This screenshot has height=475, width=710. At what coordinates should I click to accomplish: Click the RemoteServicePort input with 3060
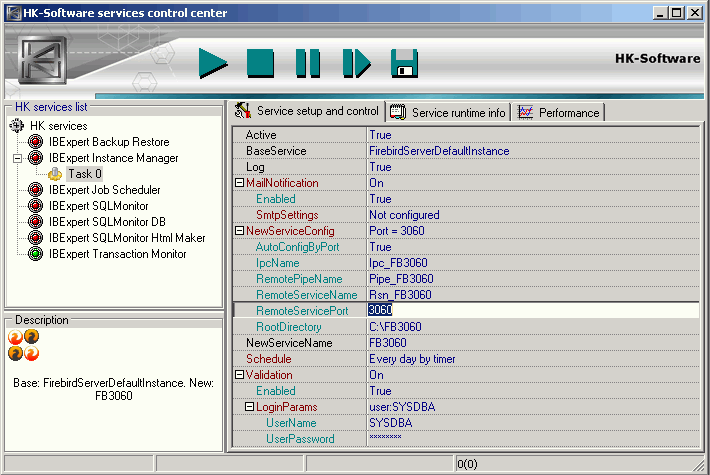coord(533,310)
